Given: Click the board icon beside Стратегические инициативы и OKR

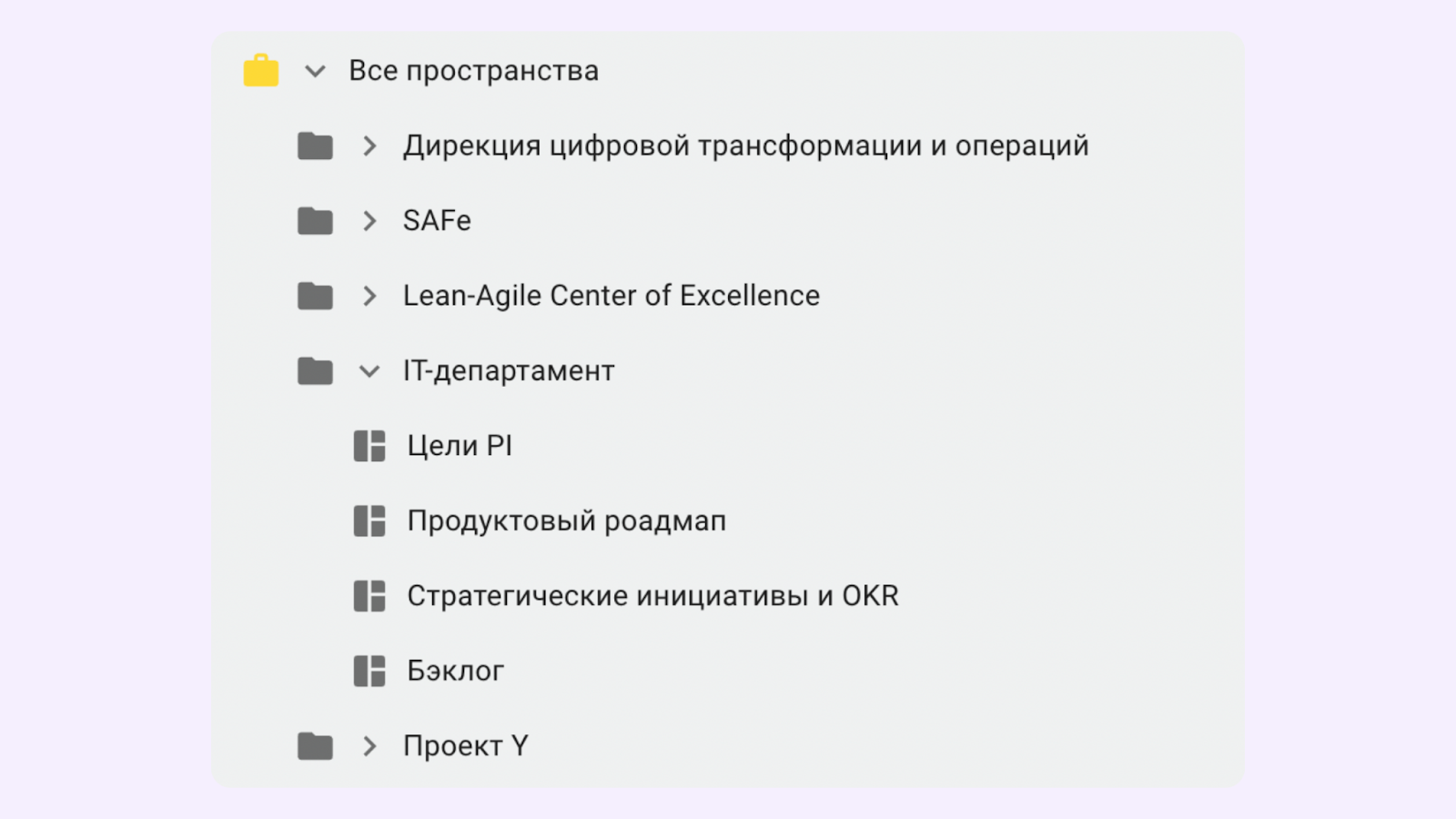Looking at the screenshot, I should coord(369,595).
